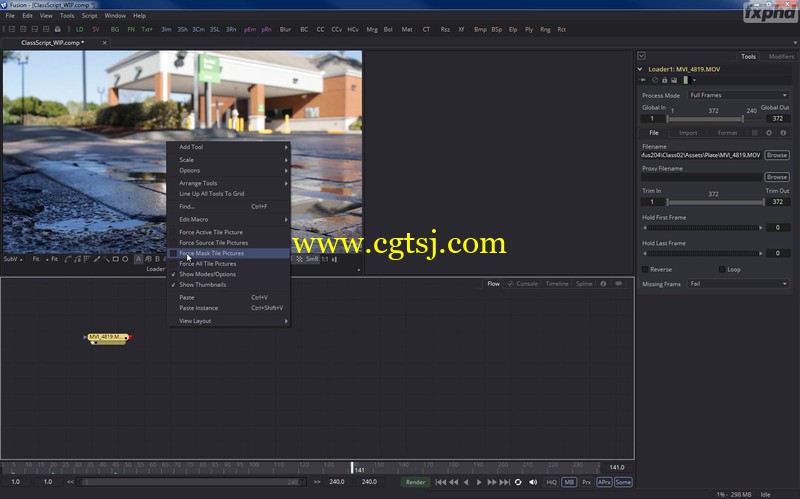This screenshot has width=800, height=499.
Task: Adjust the Hold First Frame slider
Action: [703, 228]
